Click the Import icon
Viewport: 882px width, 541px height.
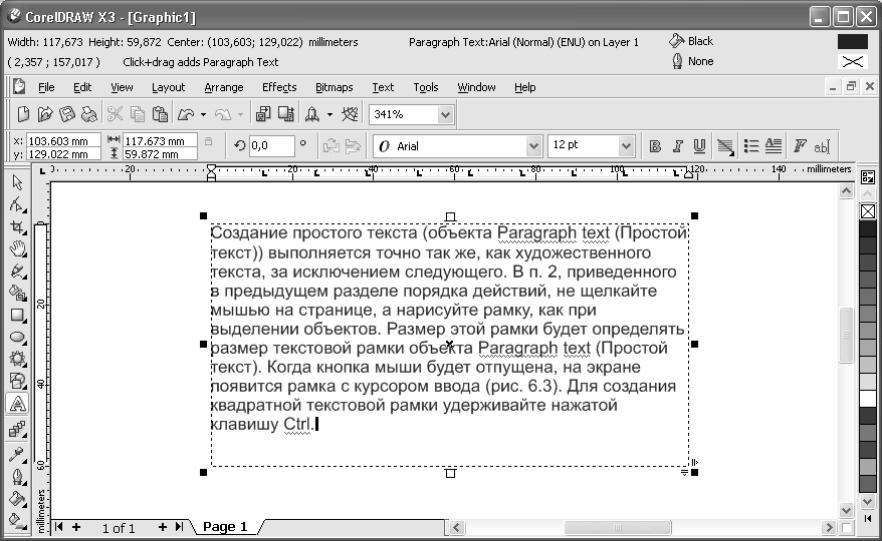point(263,114)
